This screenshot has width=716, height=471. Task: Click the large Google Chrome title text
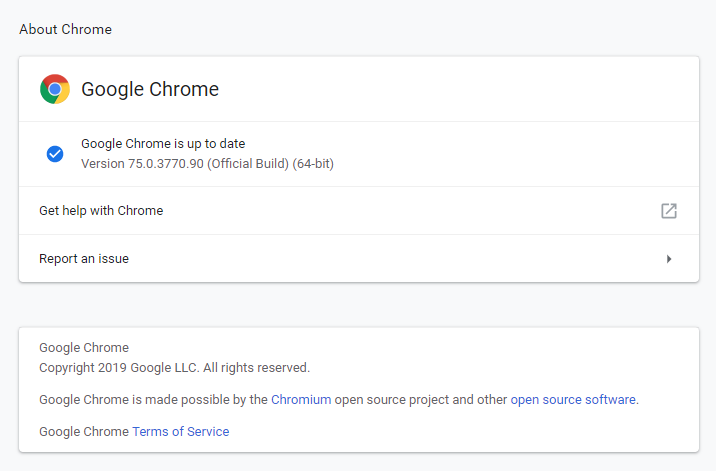[150, 89]
